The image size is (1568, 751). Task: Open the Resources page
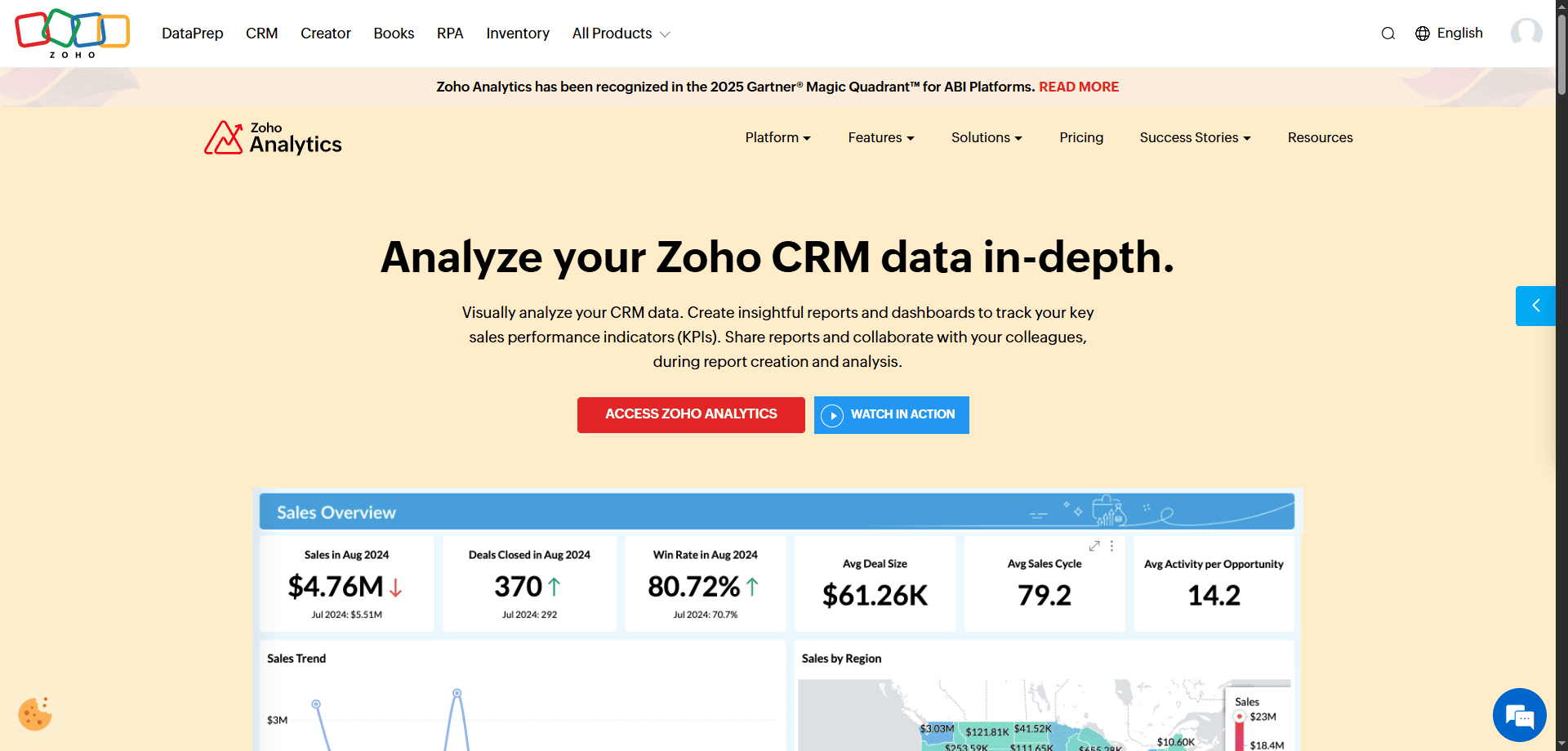1320,137
